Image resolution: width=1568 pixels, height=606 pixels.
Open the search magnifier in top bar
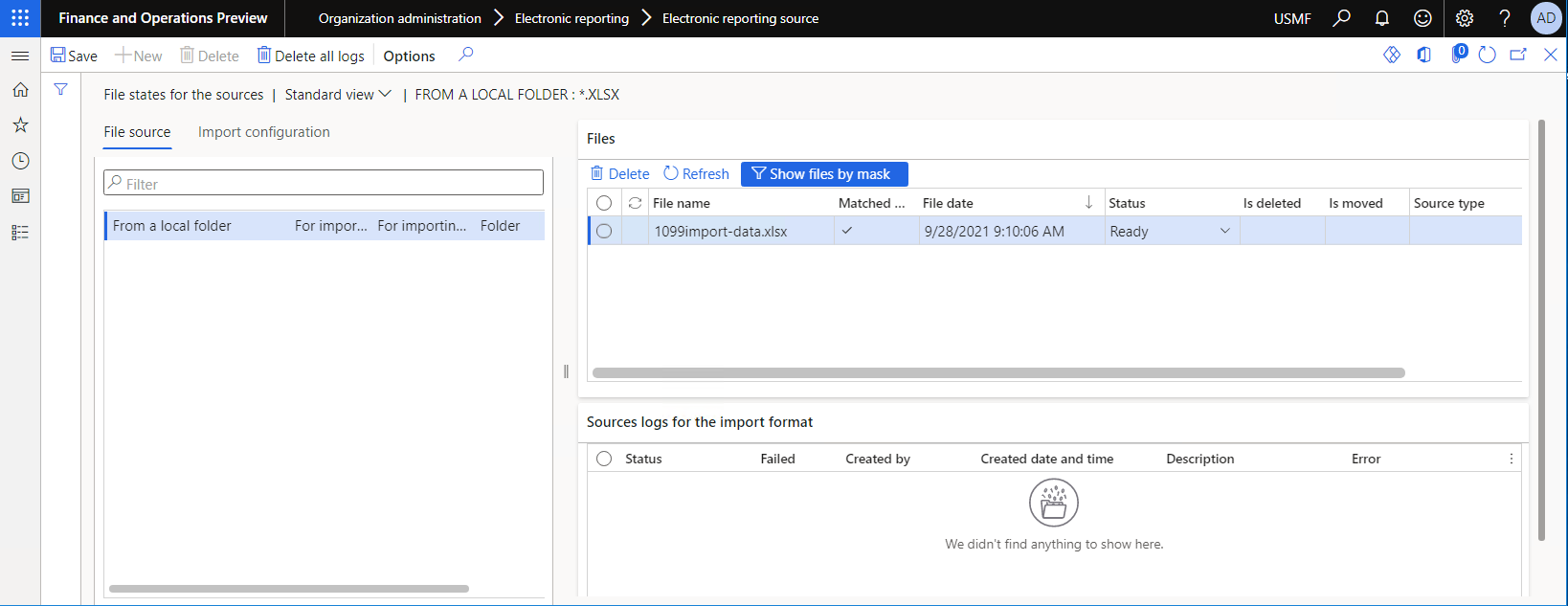(1341, 18)
